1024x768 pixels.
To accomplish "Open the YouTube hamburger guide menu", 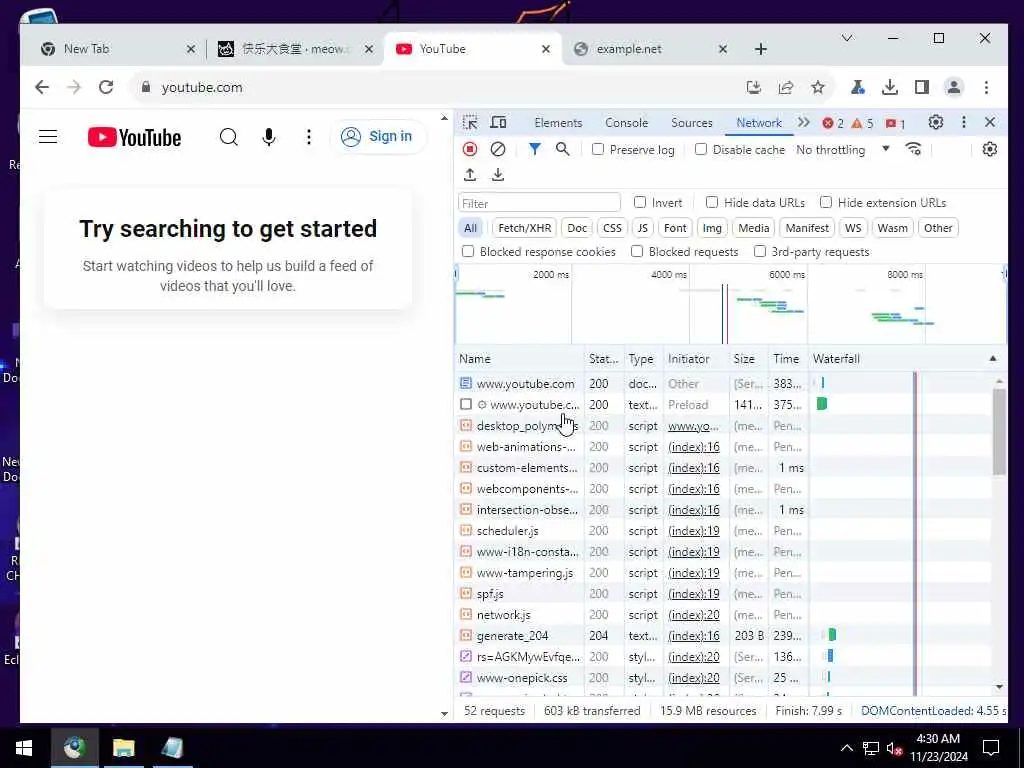I will [48, 136].
